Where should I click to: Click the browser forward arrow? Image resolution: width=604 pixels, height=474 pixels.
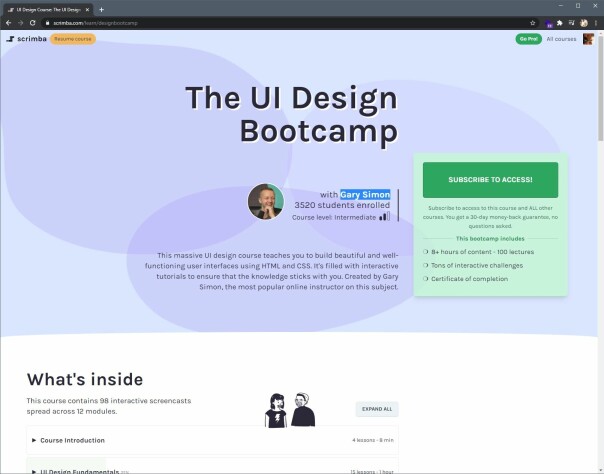20,23
